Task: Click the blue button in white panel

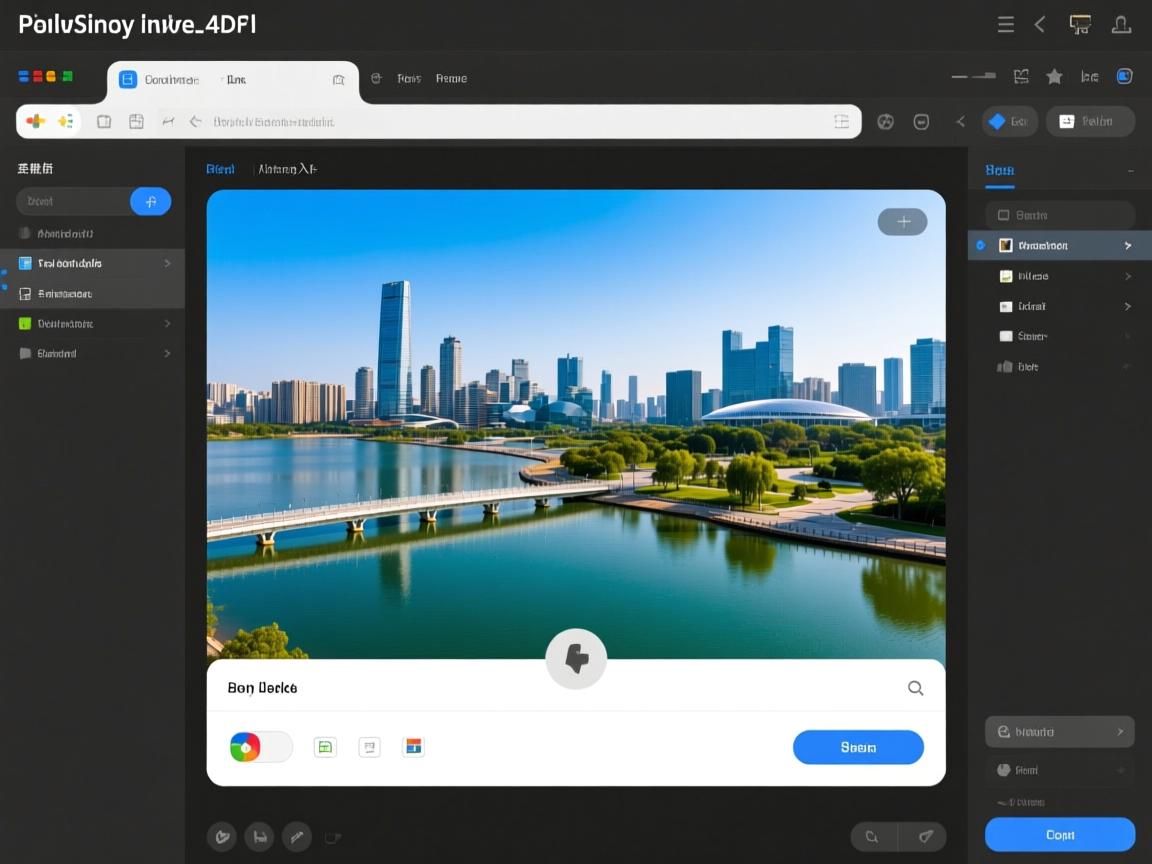Action: 858,747
